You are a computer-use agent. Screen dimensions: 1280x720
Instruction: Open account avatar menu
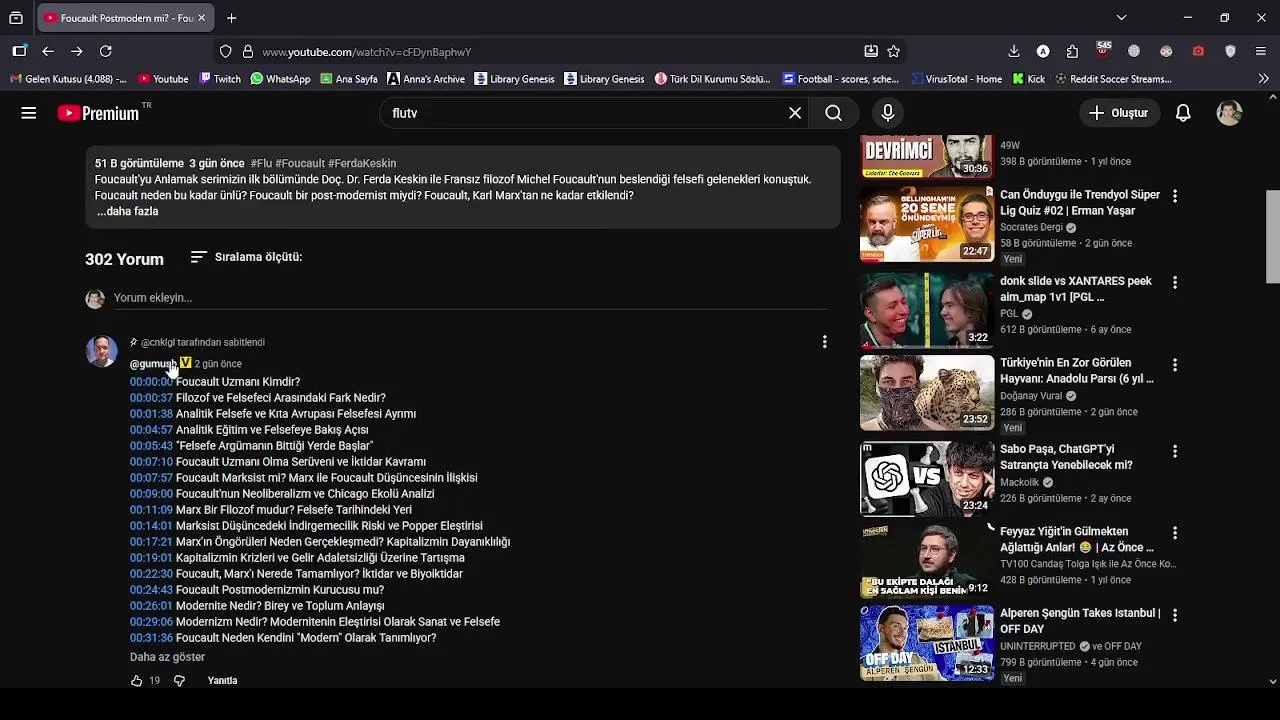tap(1229, 113)
